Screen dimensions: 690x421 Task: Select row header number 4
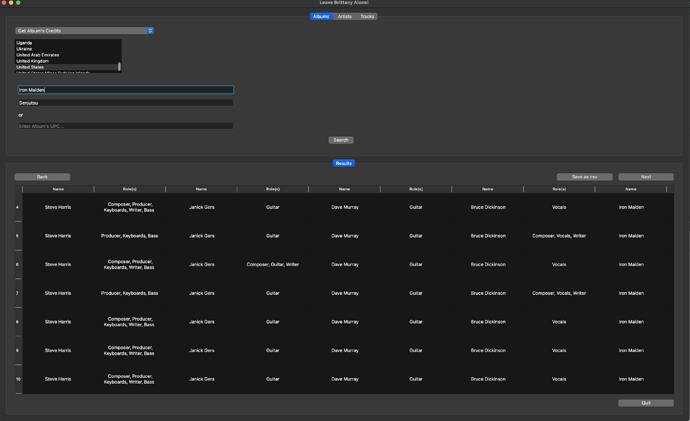tap(18, 207)
